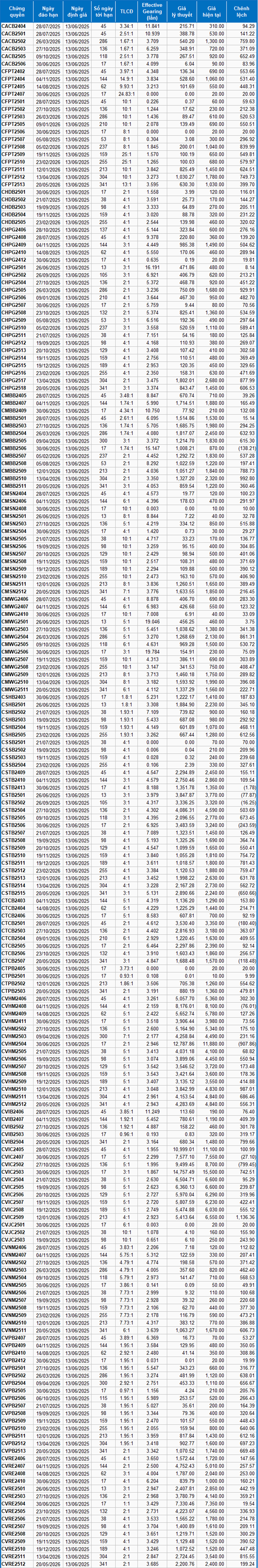Viewport: 258px width, 1568px height.
Task: Select warrant code CSSB2504
Action: (14, 764)
